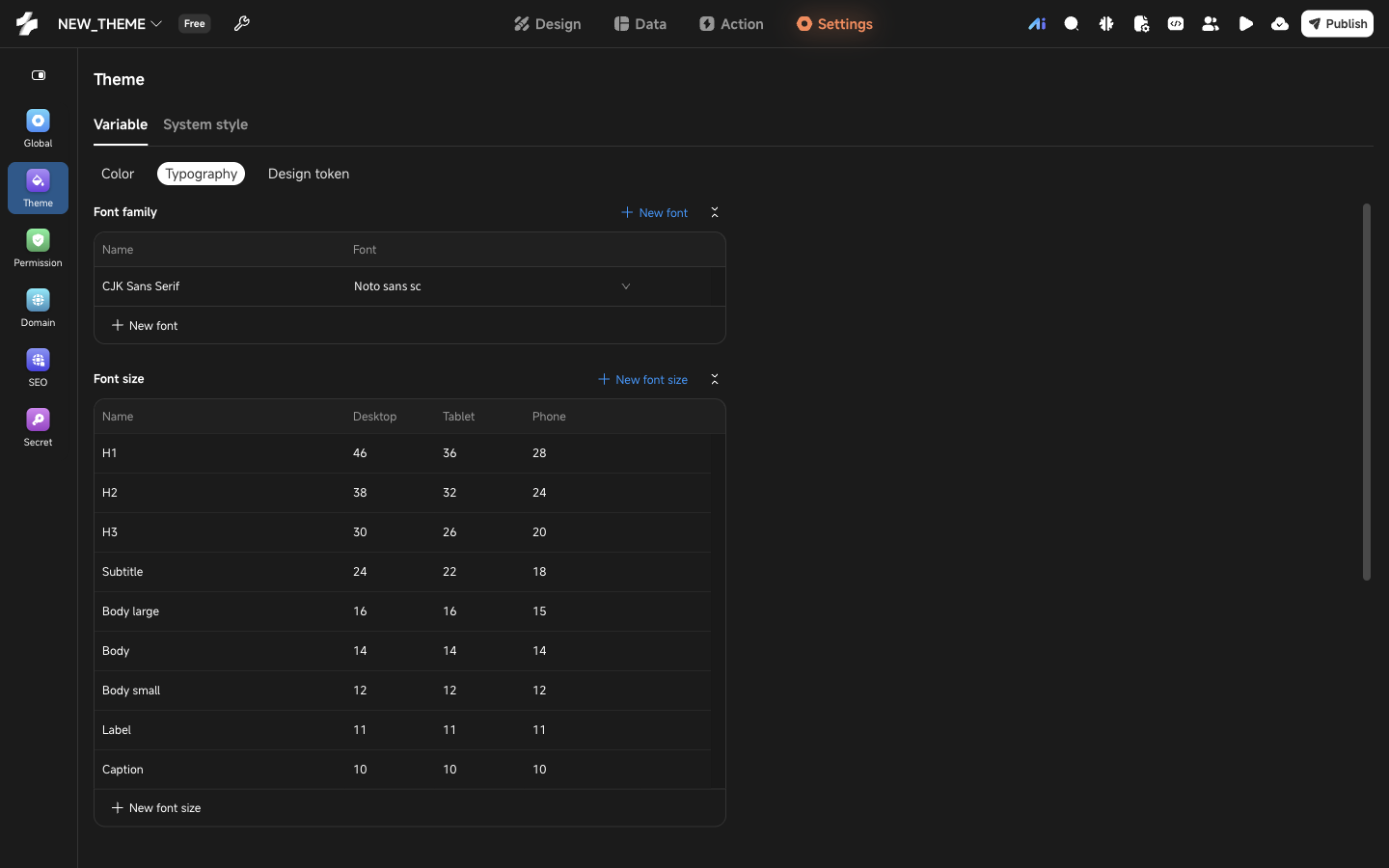1389x868 pixels.
Task: Click blue New font size link in header
Action: 642,379
